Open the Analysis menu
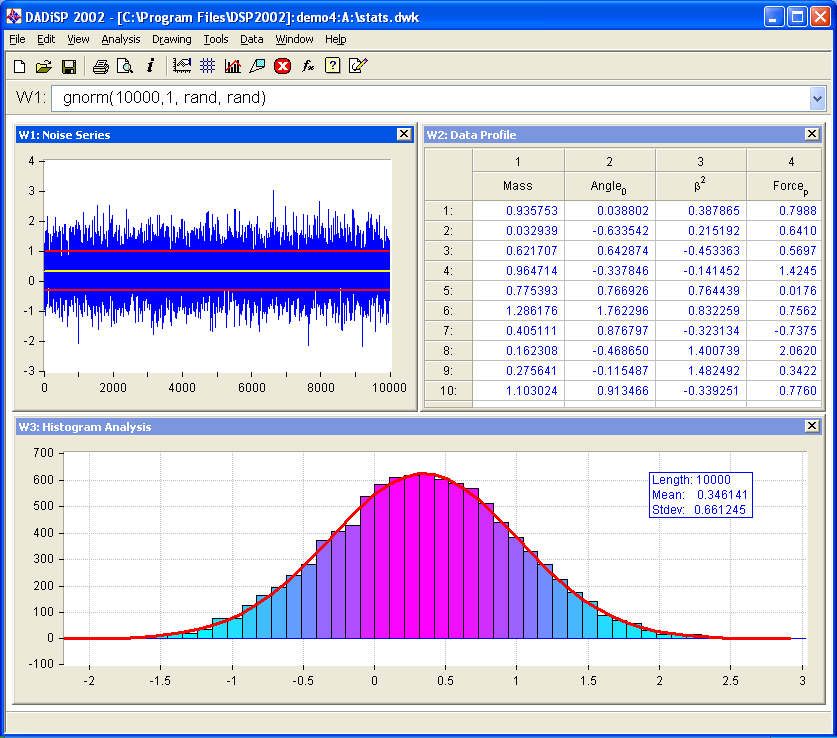Screen dimensions: 837x738 pos(121,39)
